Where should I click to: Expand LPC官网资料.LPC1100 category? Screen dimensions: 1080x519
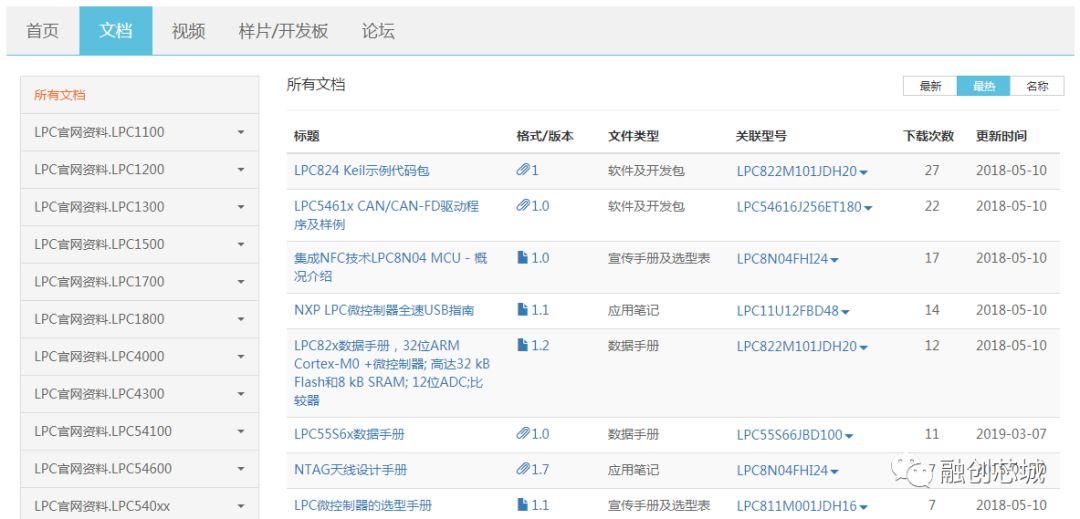tap(140, 132)
